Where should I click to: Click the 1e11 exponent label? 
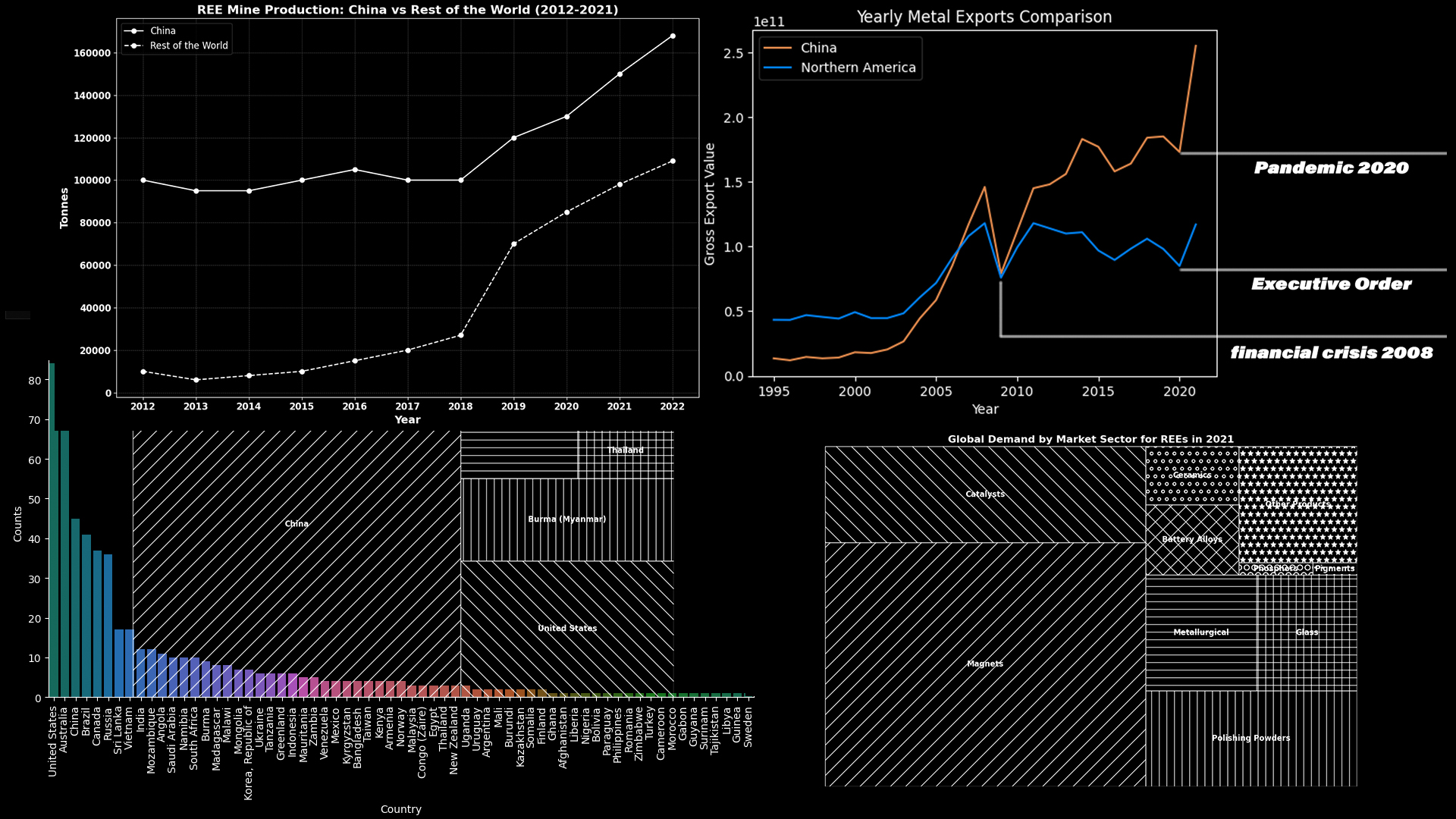[x=769, y=23]
